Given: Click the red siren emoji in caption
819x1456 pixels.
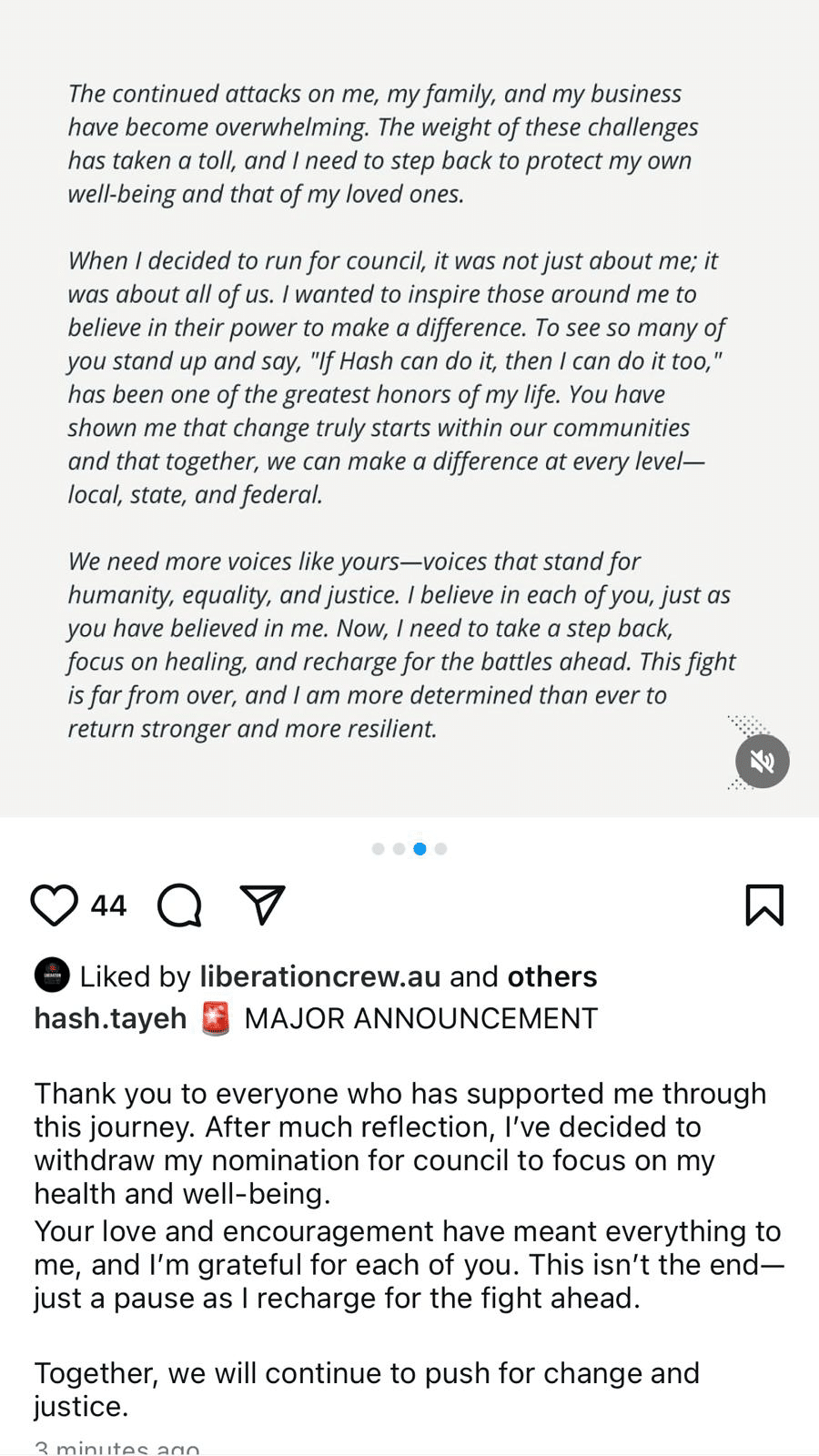Looking at the screenshot, I should point(216,1018).
